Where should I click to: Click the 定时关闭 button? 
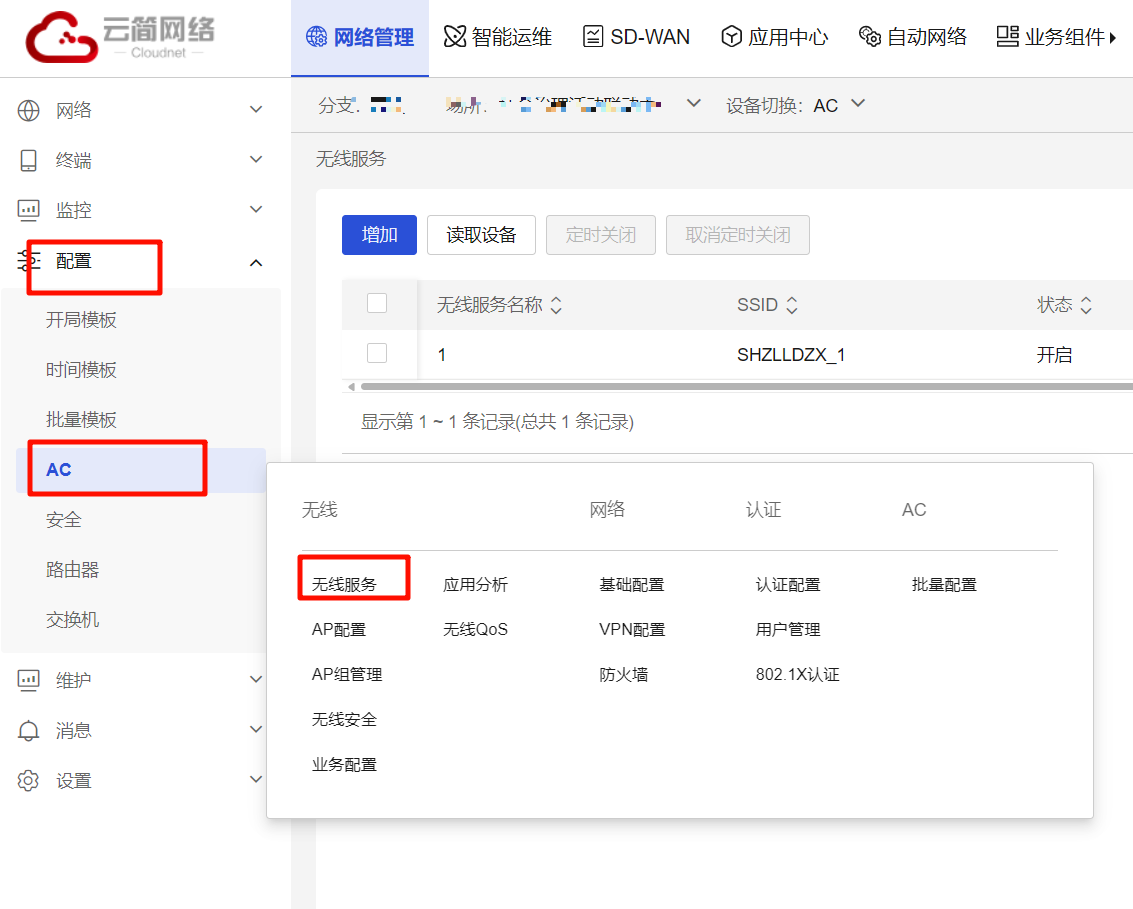coord(600,235)
